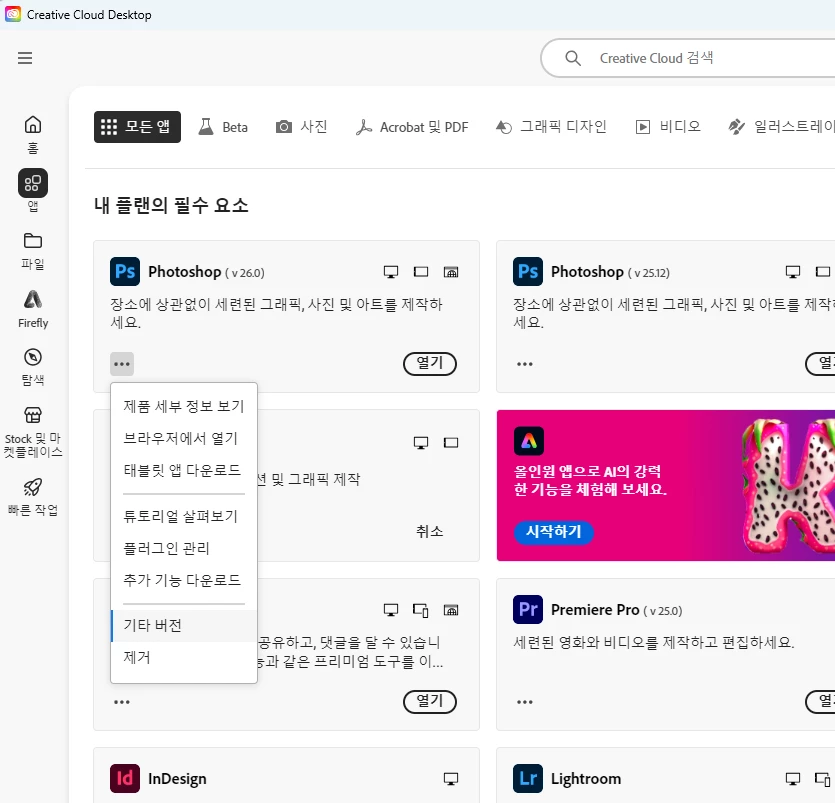This screenshot has width=835, height=803.
Task: Switch to the Beta tab
Action: pos(223,127)
